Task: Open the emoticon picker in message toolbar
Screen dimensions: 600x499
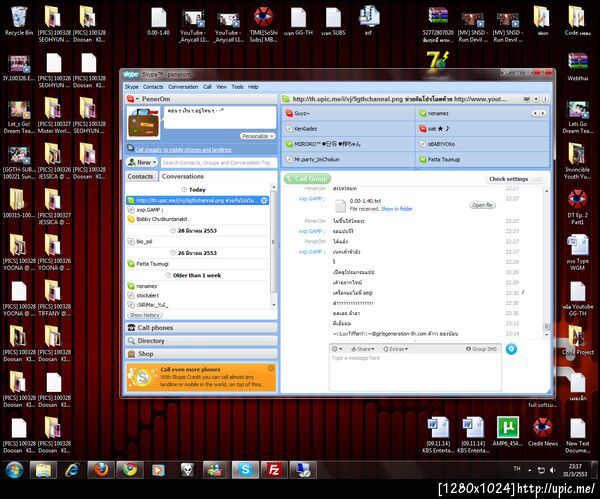Action: click(x=335, y=348)
